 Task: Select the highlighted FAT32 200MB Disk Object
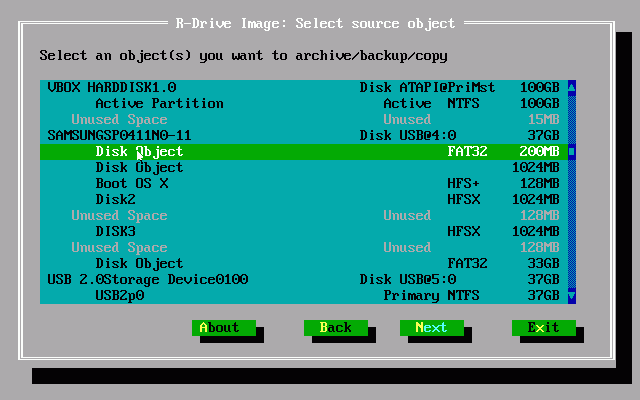[x=140, y=152]
